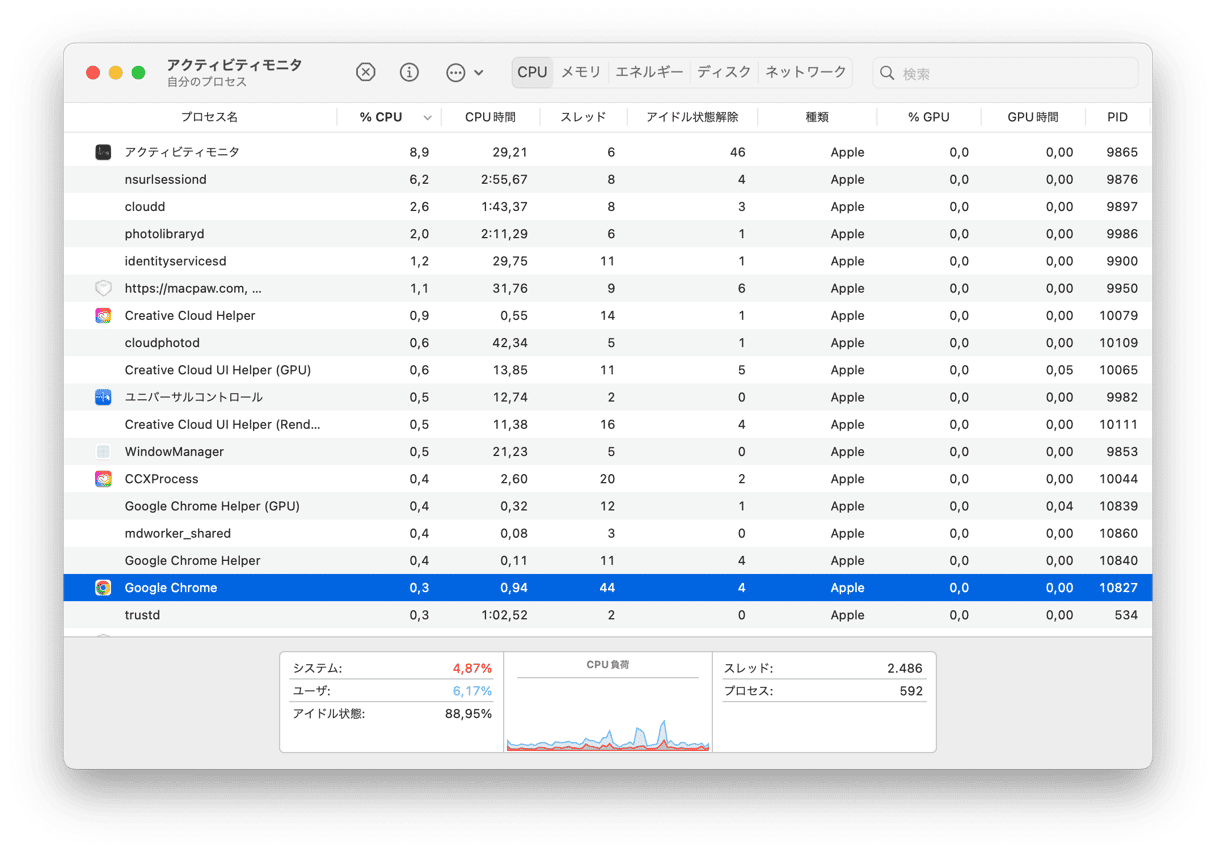The image size is (1216, 853).
Task: Click the アイドル状態 value 88,95%
Action: click(x=468, y=714)
